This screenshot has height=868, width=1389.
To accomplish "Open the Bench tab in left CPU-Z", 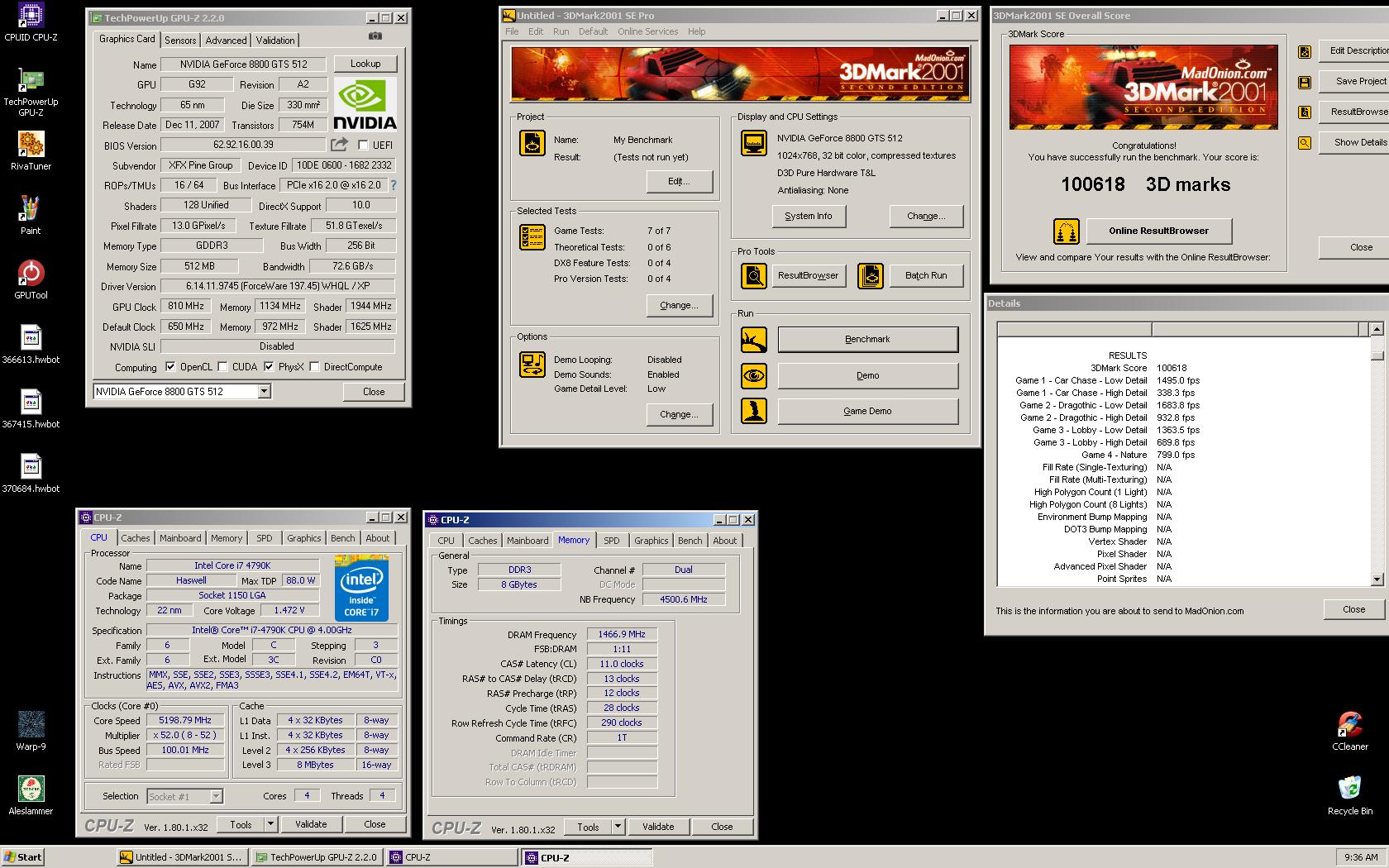I will coord(342,538).
